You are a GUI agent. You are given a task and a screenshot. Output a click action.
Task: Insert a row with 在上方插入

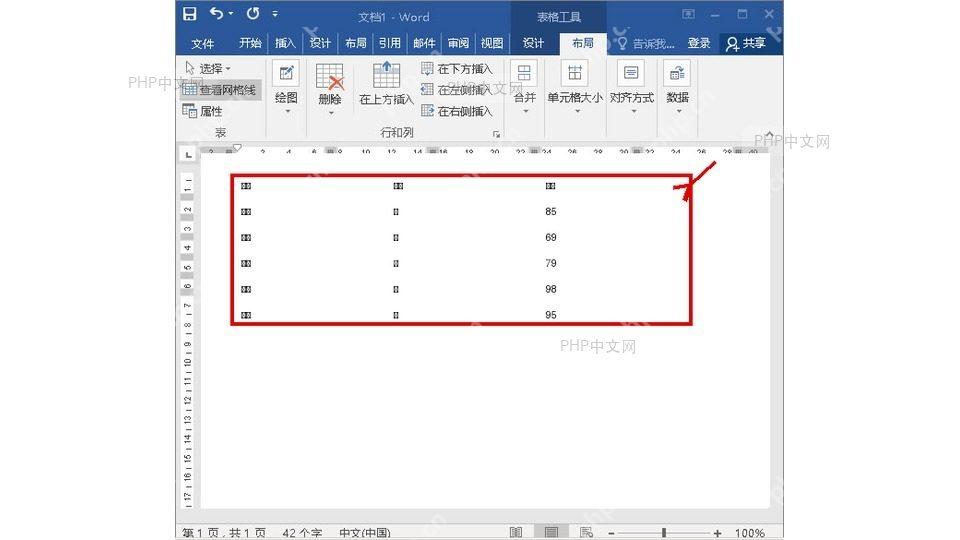pos(386,83)
